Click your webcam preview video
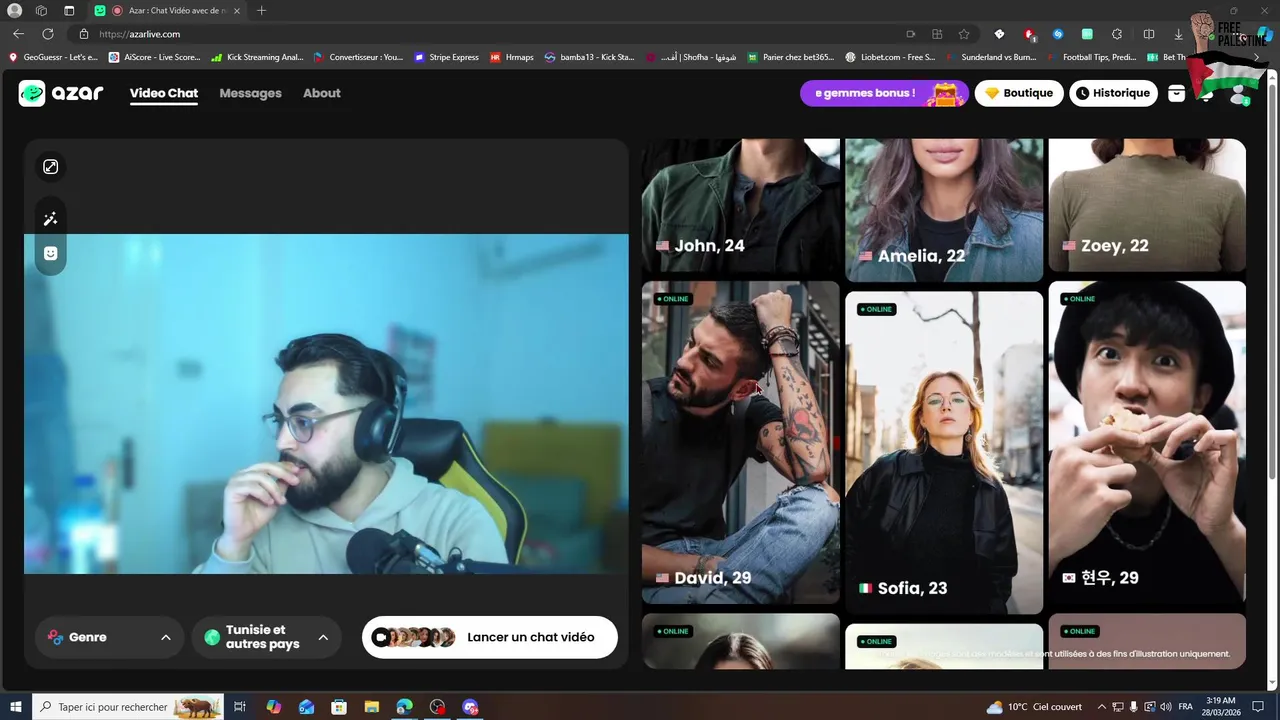Image resolution: width=1280 pixels, height=720 pixels. click(326, 404)
